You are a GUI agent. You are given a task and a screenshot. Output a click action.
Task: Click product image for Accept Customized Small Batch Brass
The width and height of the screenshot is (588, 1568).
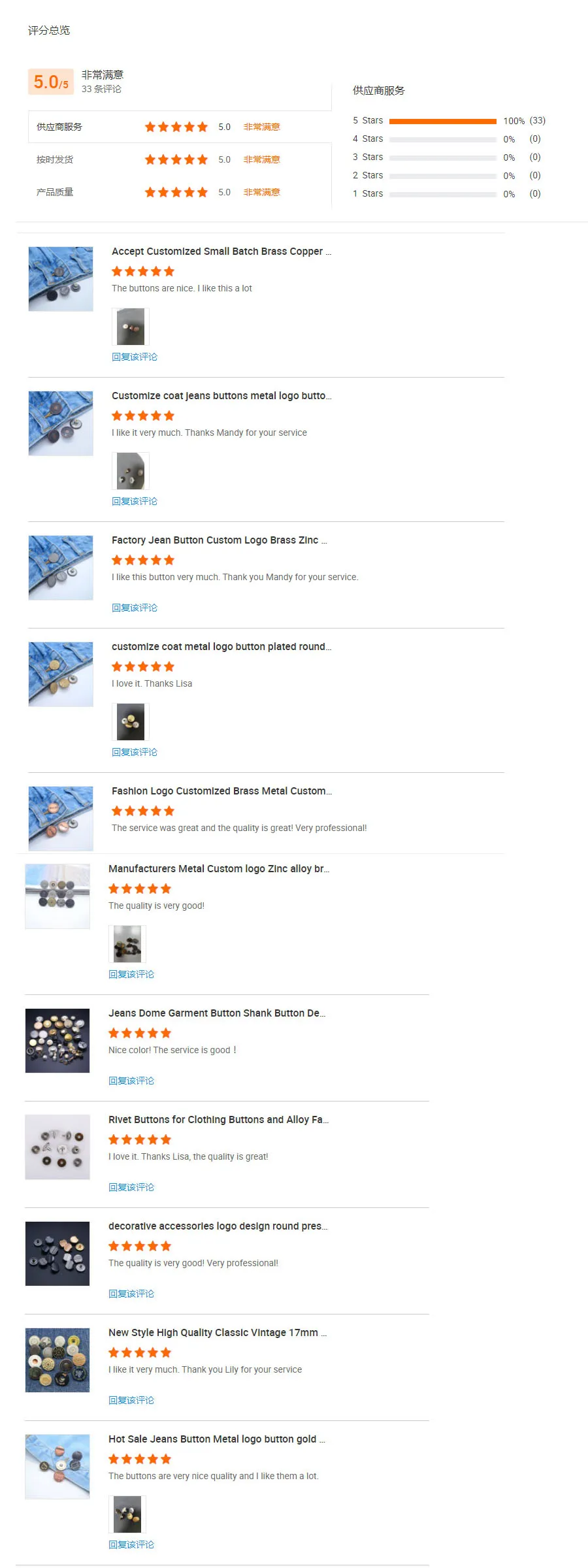[61, 279]
